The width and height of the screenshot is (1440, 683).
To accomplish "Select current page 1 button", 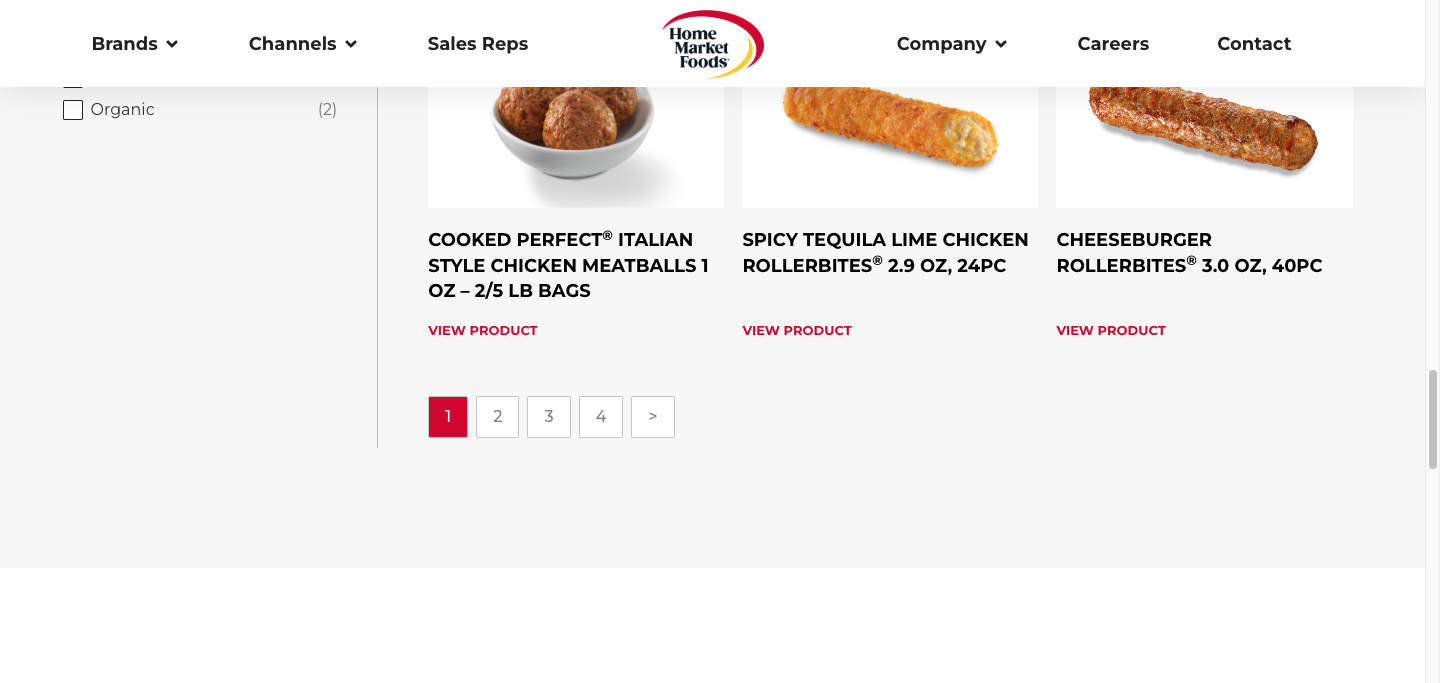I will pyautogui.click(x=448, y=417).
